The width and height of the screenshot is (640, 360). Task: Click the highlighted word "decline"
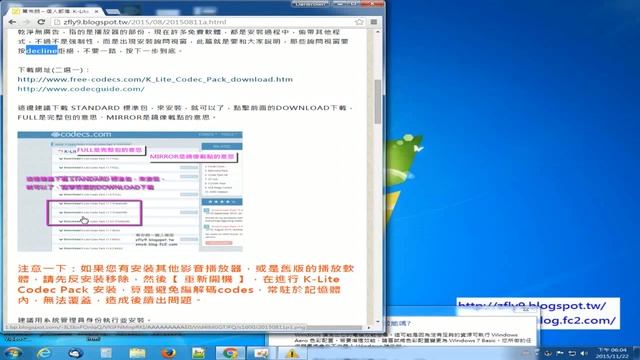[42, 51]
